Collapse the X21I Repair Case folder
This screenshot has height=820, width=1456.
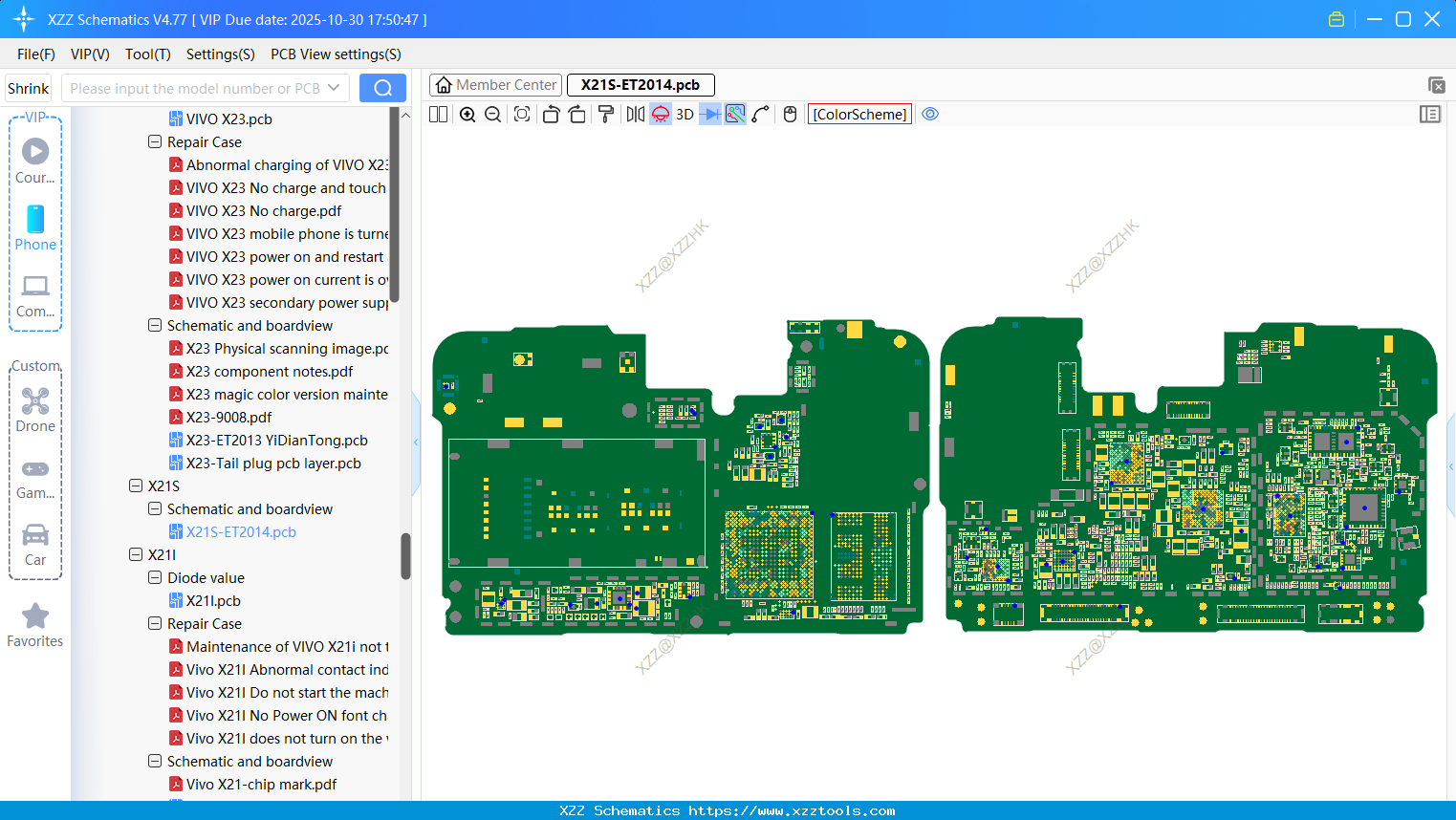tap(155, 623)
